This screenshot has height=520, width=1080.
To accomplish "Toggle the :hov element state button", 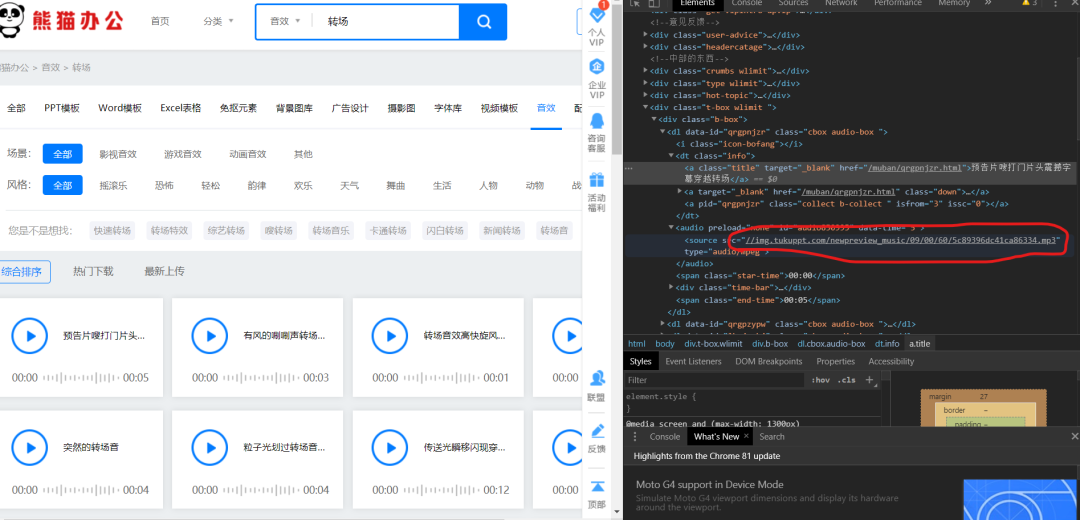I will pyautogui.click(x=821, y=380).
